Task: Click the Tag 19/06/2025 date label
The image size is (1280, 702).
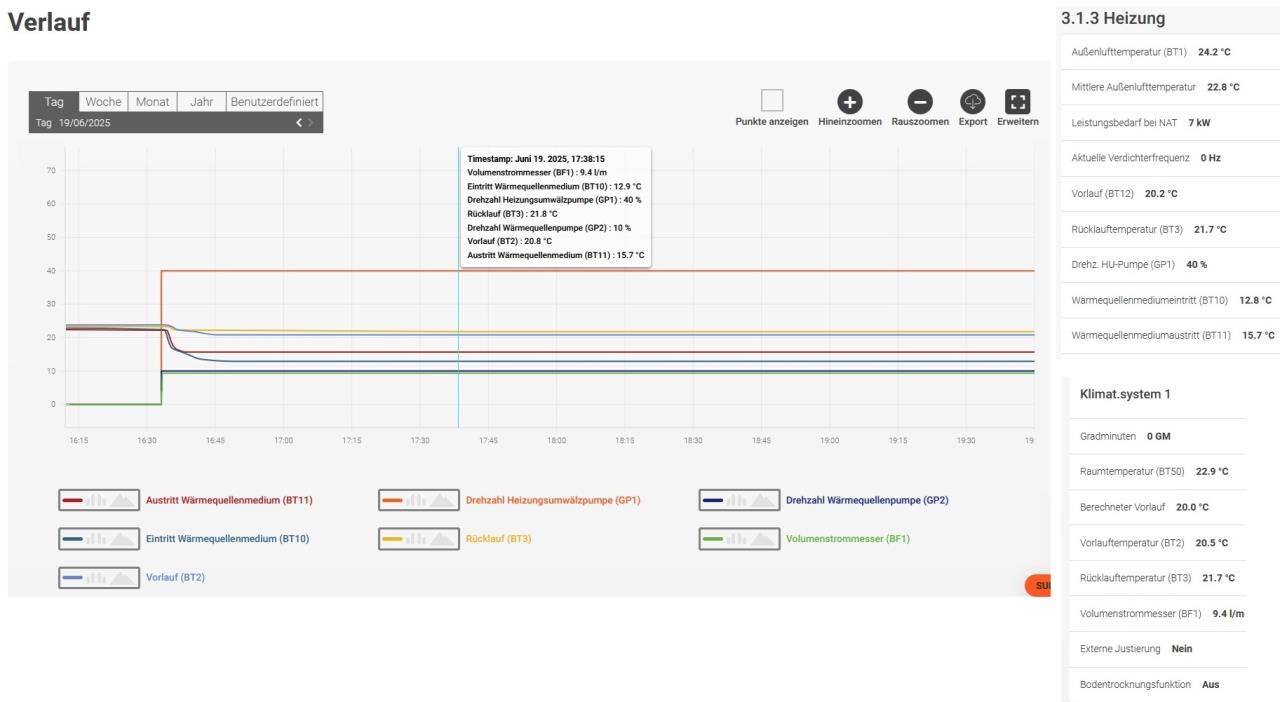Action: coord(73,123)
